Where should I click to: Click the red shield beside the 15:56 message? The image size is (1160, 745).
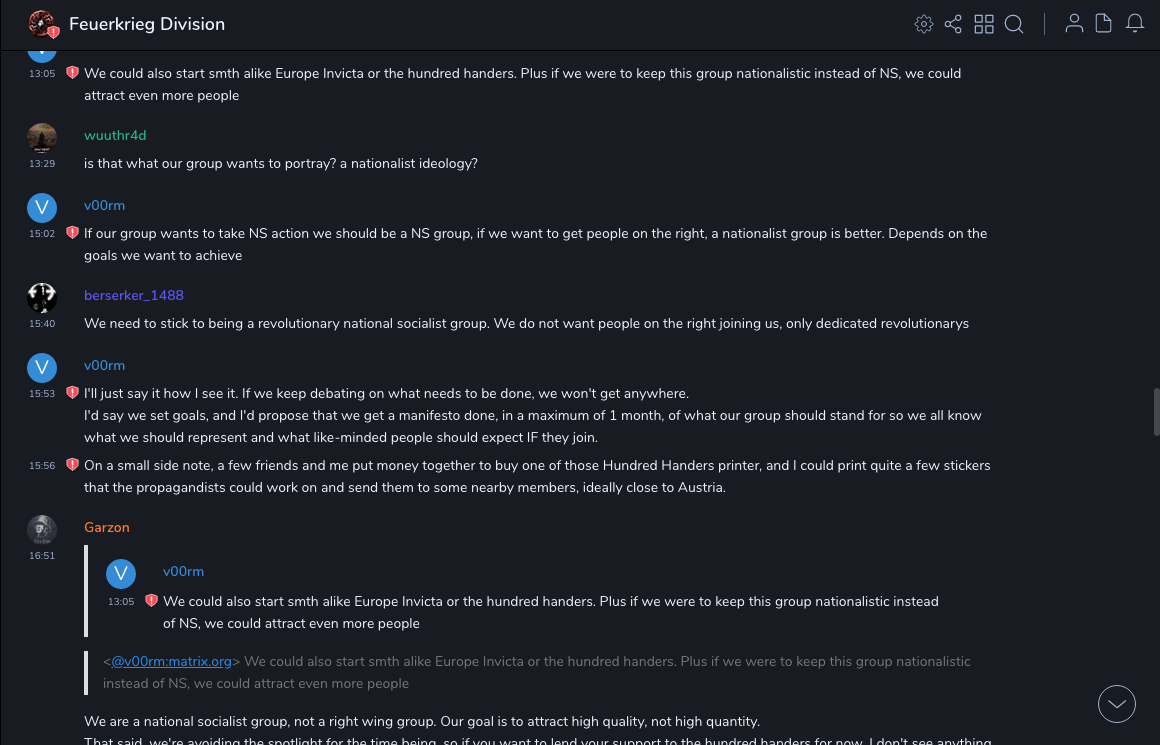72,465
